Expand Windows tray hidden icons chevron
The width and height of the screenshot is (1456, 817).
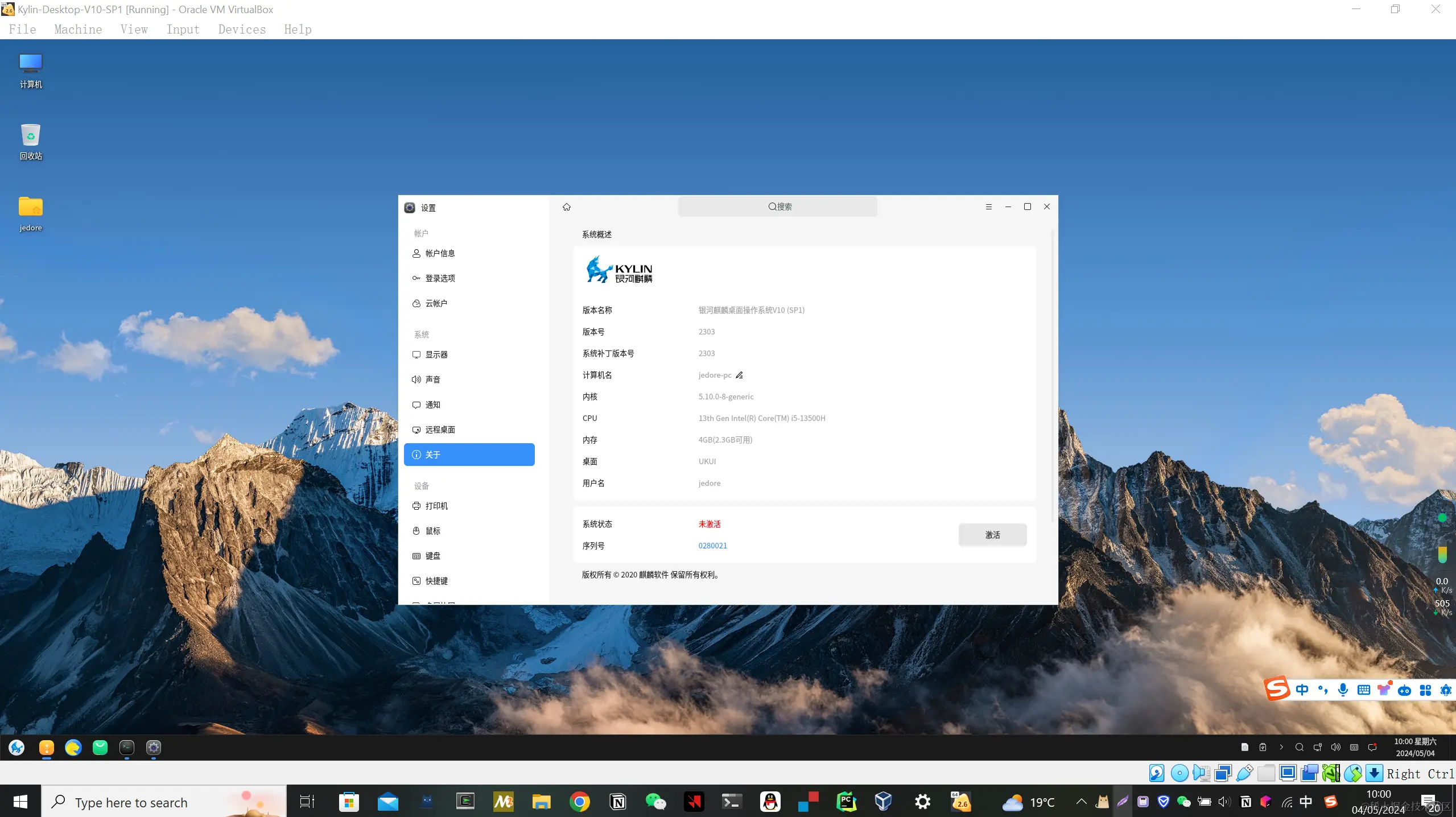point(1081,802)
